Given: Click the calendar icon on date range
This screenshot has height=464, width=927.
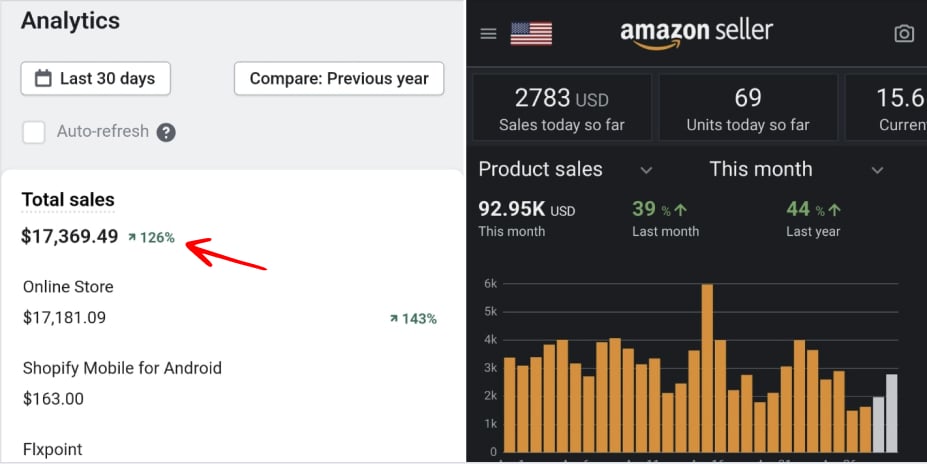Looking at the screenshot, I should 43,78.
